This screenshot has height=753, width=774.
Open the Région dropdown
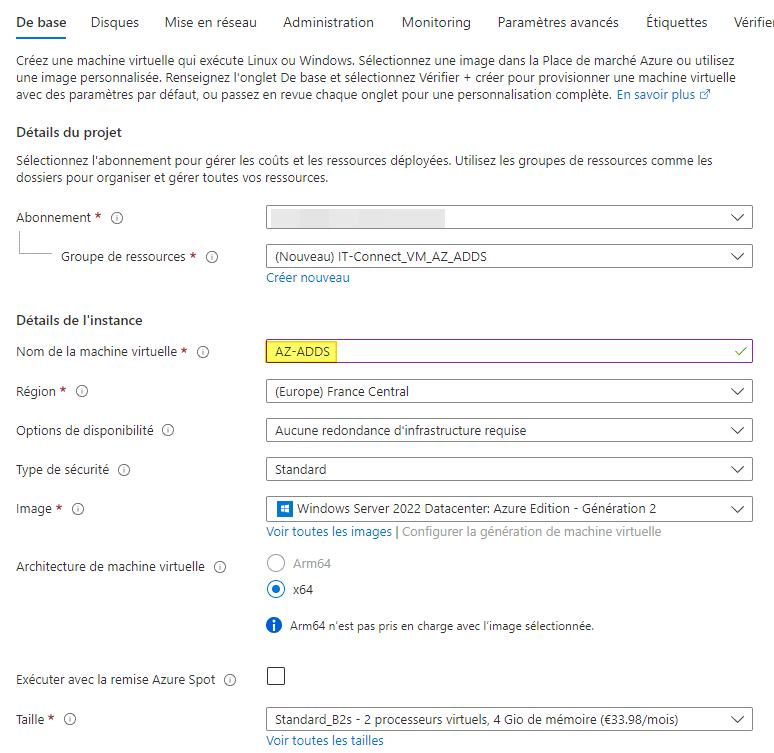509,392
